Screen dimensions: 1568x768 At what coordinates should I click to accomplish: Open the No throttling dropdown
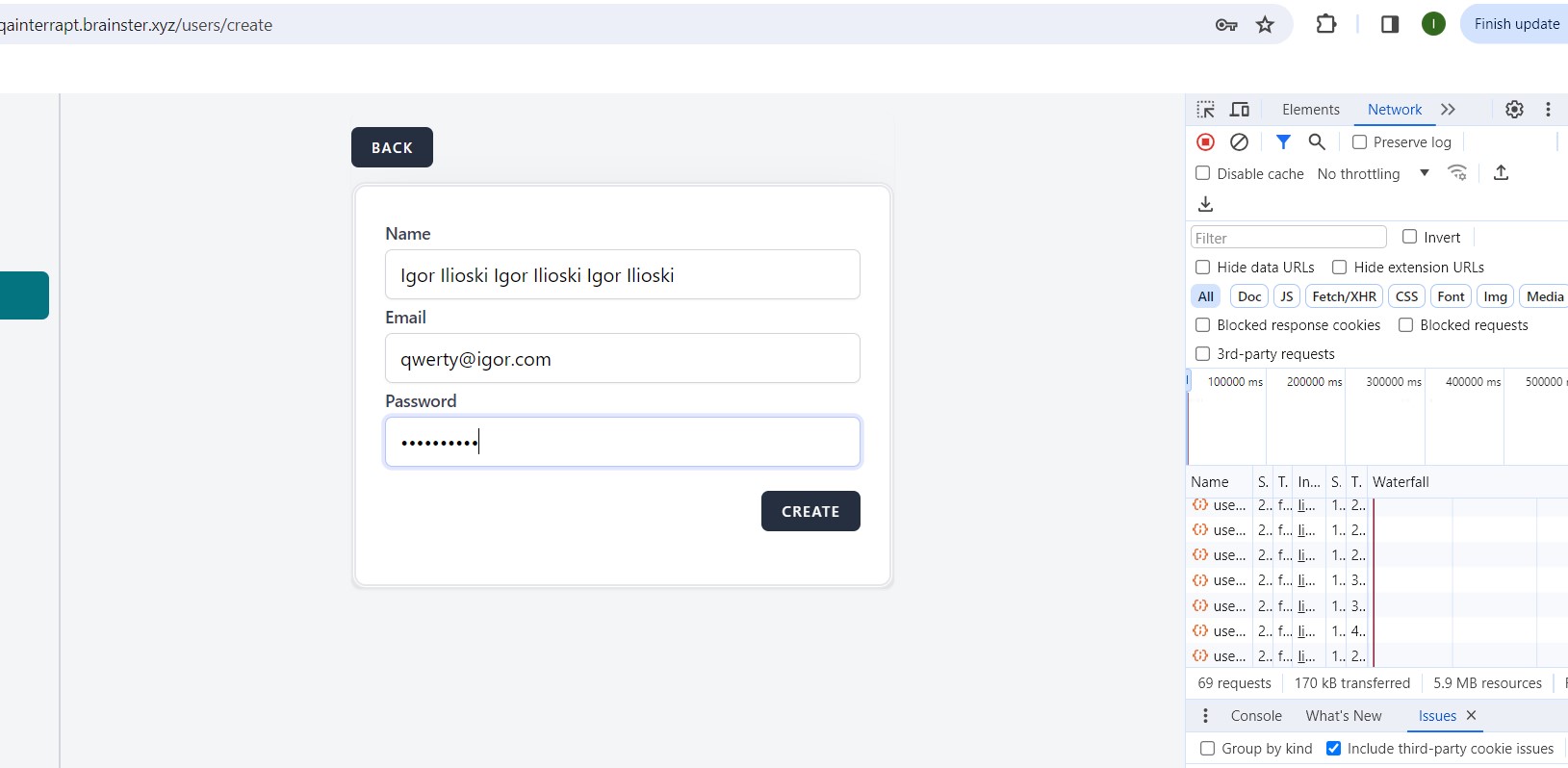pos(1373,174)
